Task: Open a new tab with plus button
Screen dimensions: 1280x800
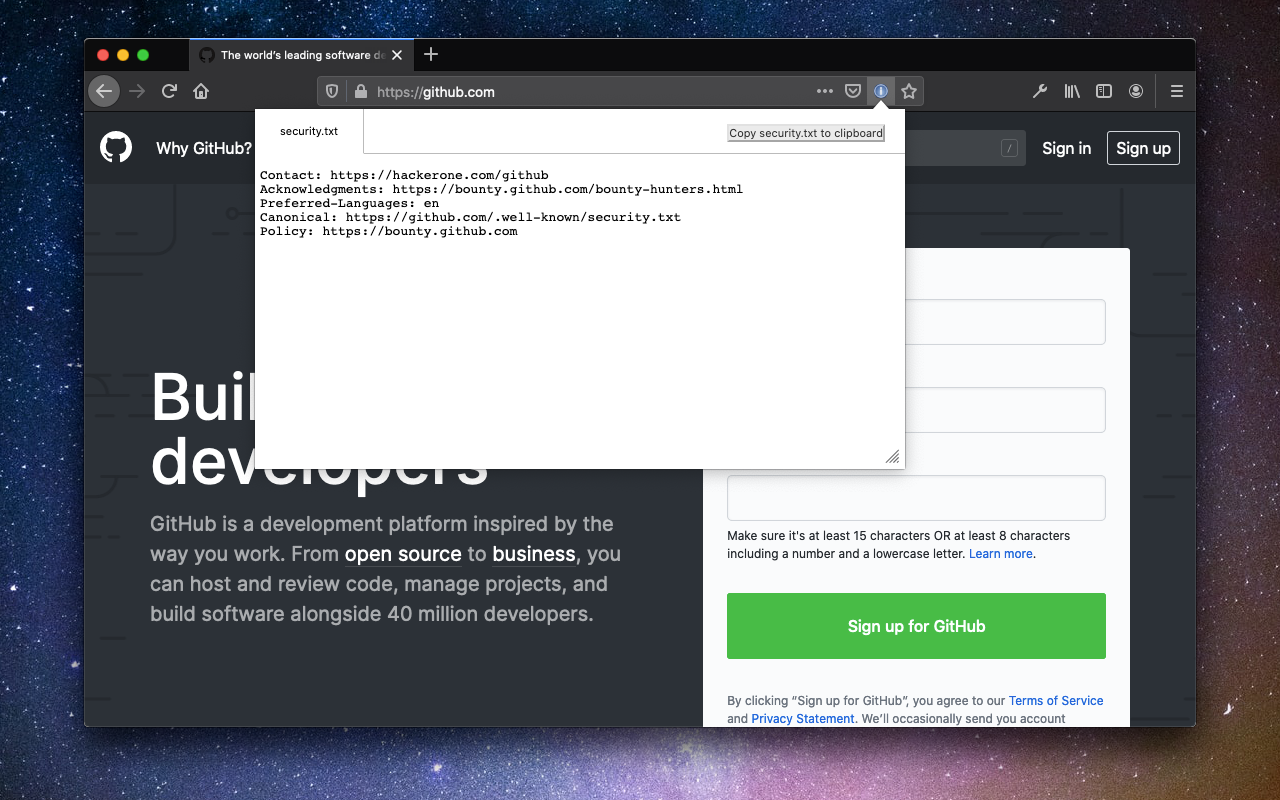Action: [431, 54]
